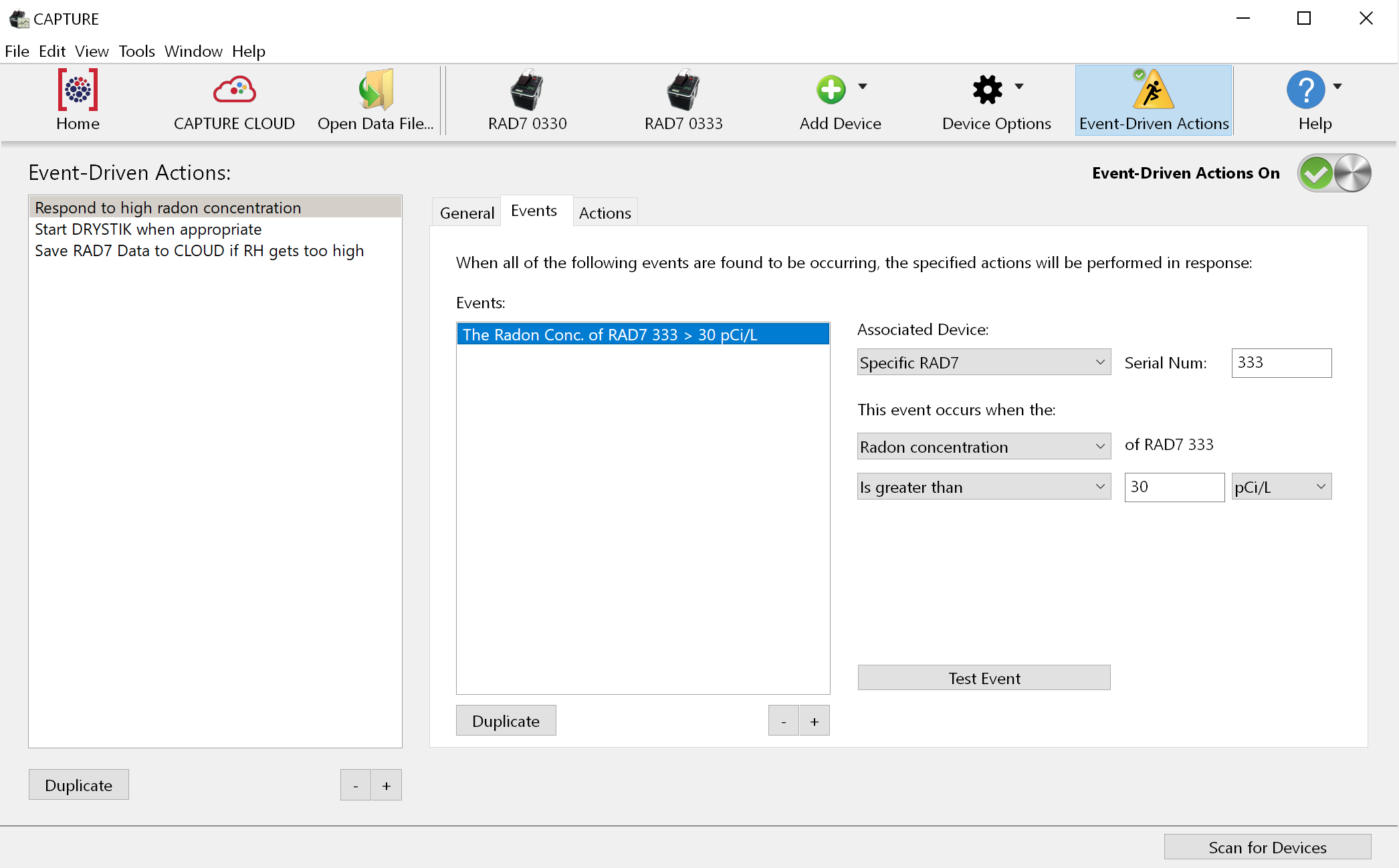Select Start DRYSTIK when appropriate entry
1399x868 pixels.
tap(148, 229)
